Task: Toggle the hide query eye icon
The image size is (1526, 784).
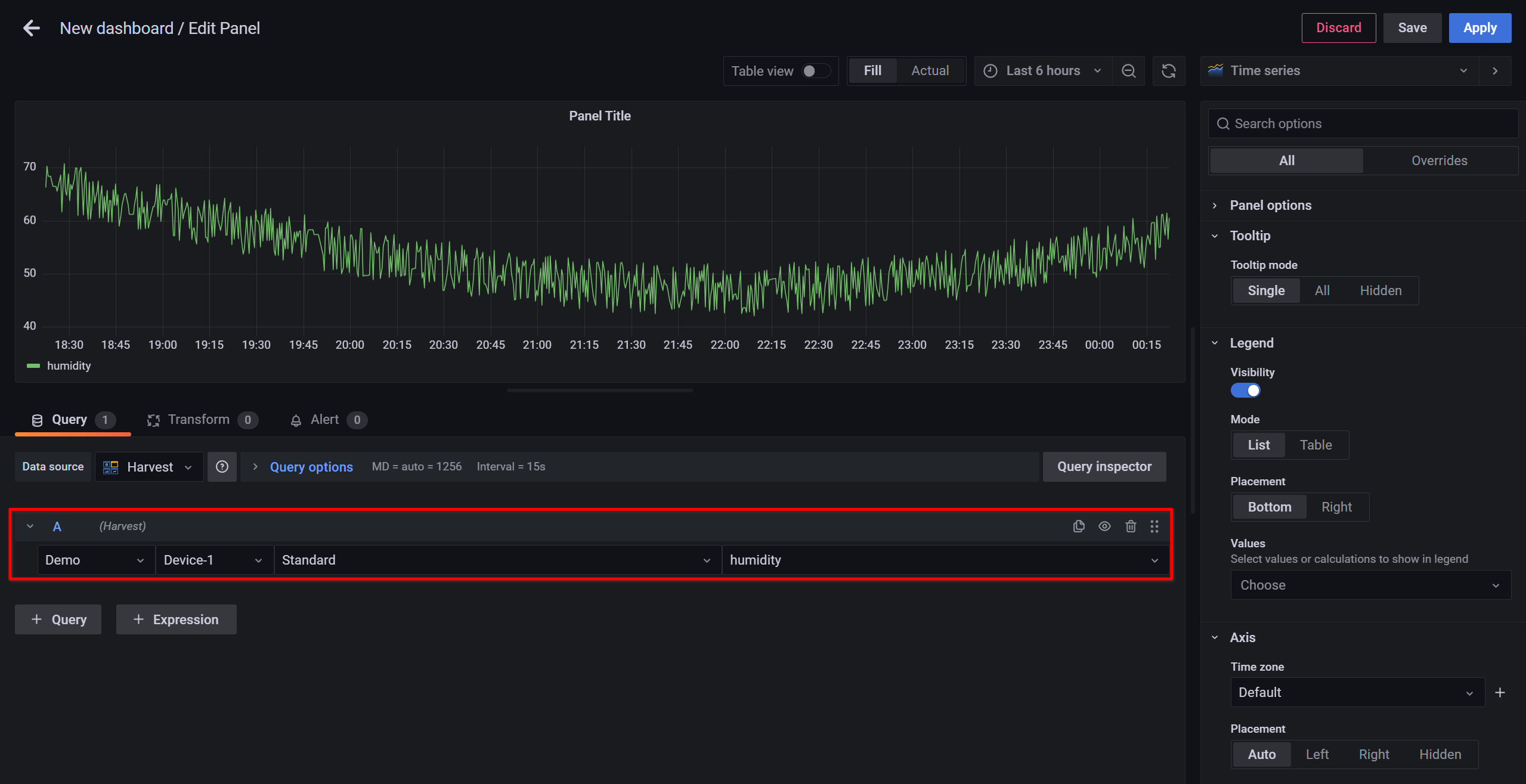Action: pyautogui.click(x=1104, y=526)
